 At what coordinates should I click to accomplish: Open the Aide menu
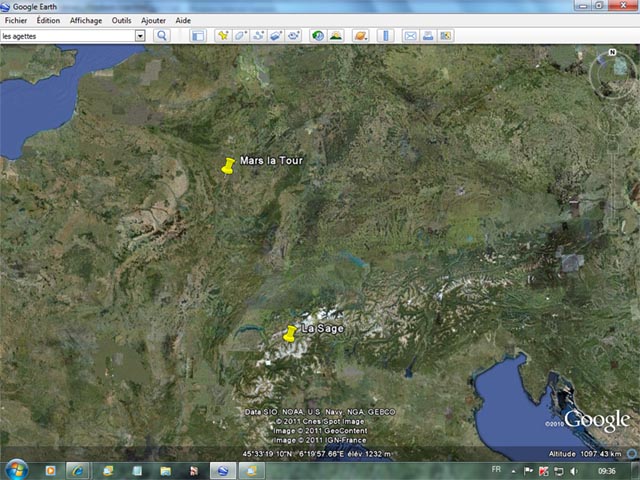(183, 20)
